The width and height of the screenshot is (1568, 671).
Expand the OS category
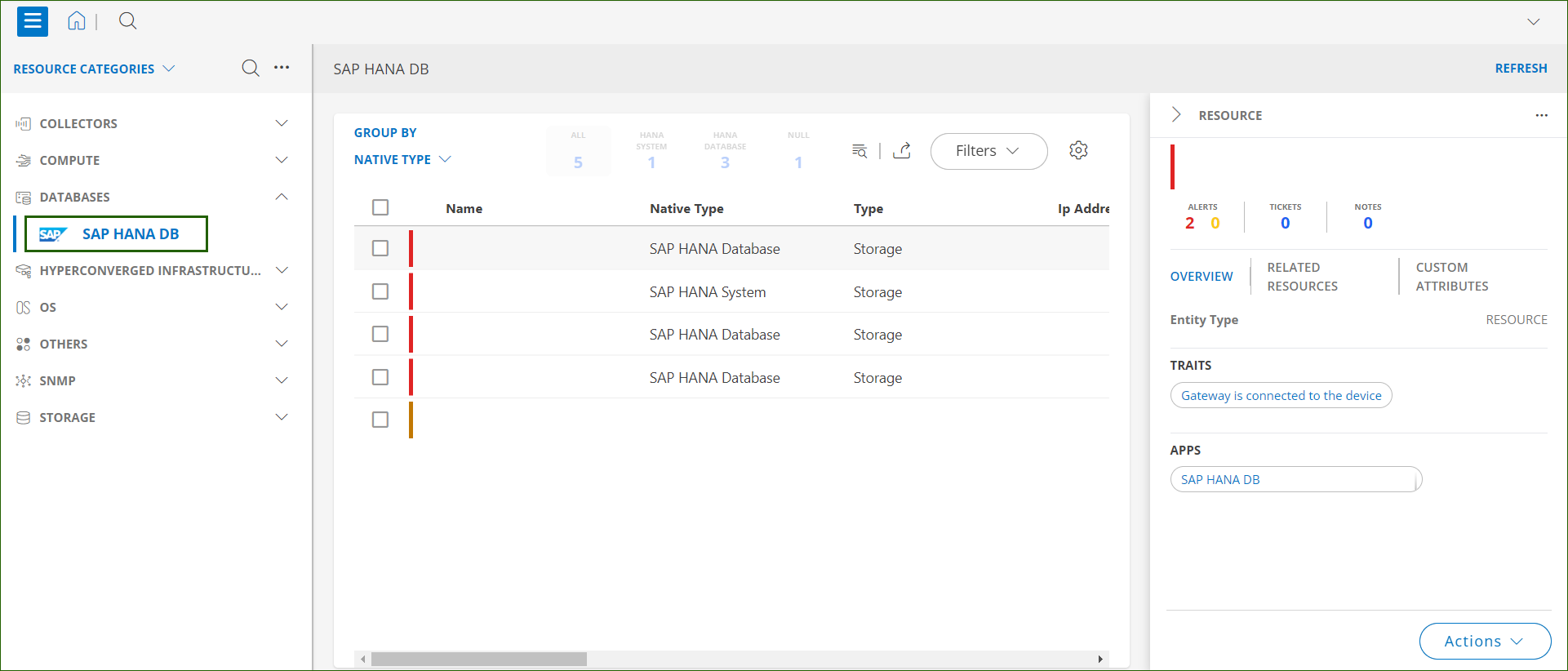coord(282,307)
